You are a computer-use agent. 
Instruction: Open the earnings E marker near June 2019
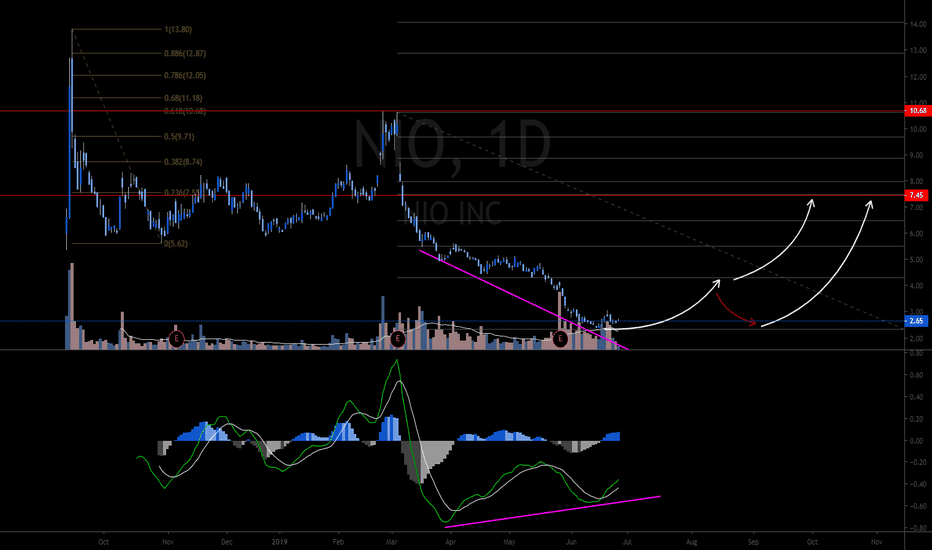(x=560, y=340)
